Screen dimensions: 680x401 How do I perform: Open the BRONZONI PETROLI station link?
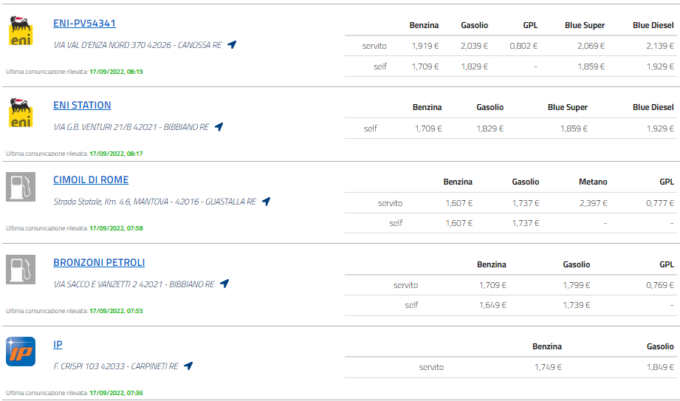tap(99, 263)
